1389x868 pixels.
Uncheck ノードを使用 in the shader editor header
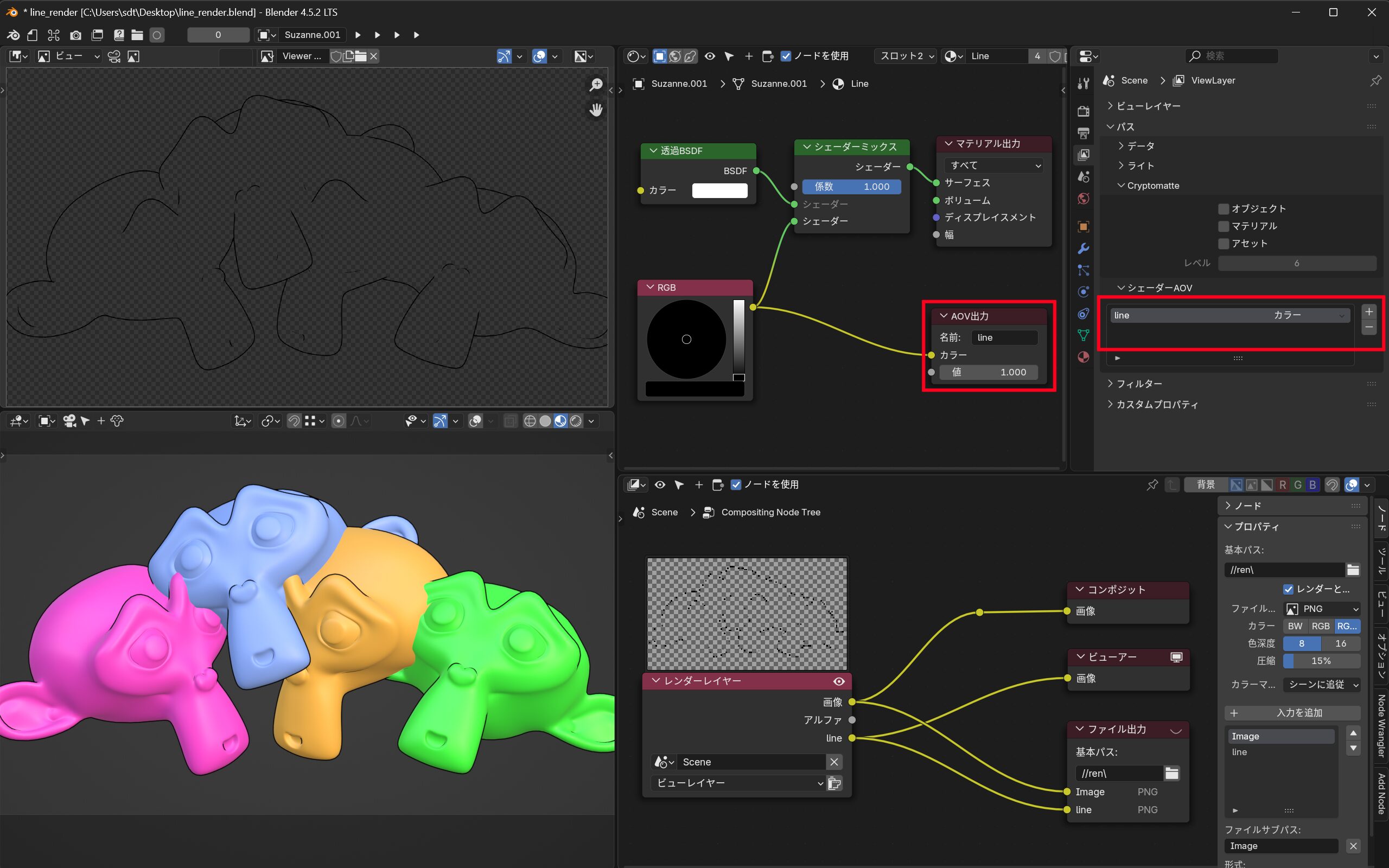(786, 56)
